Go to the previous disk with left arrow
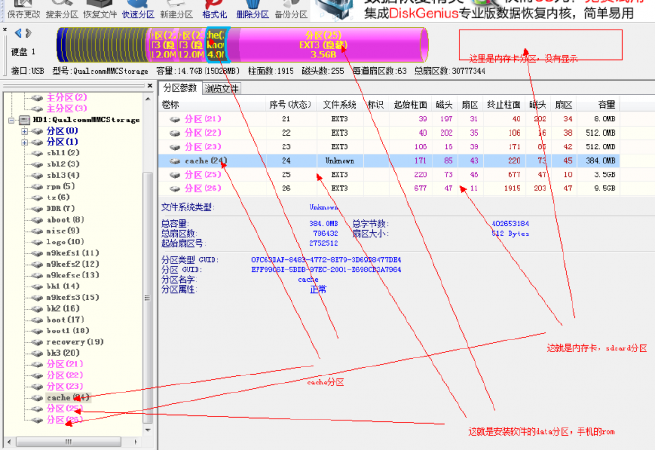Screen dimensions: 655x450 point(18,33)
